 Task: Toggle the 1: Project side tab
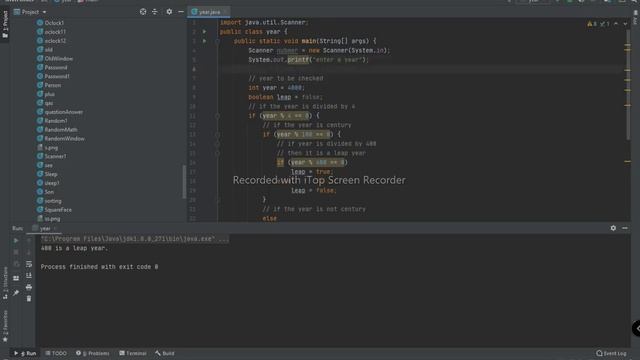pos(5,24)
